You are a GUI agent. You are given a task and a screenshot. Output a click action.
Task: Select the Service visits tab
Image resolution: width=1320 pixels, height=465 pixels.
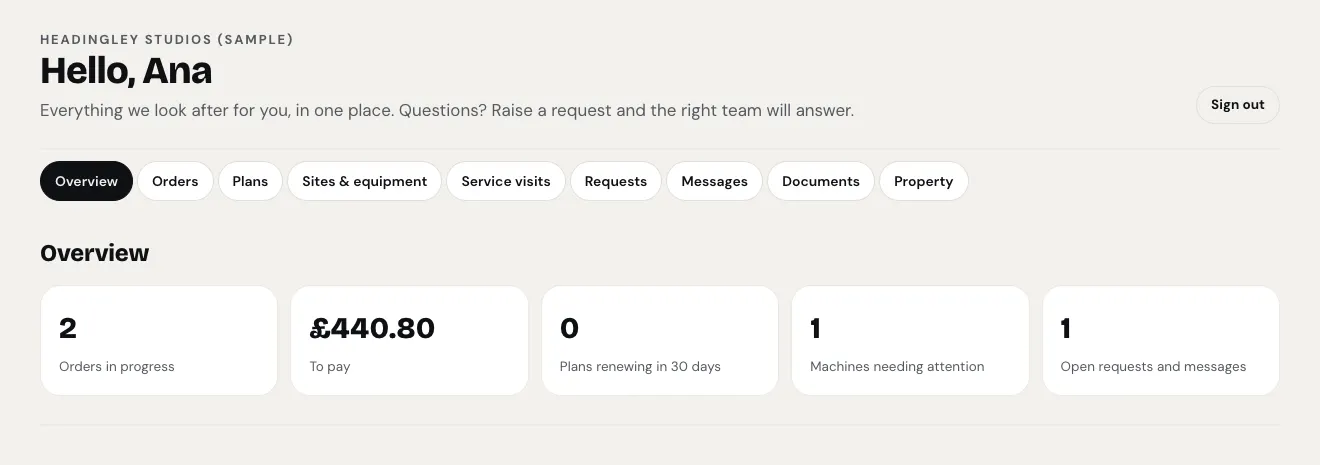click(506, 181)
